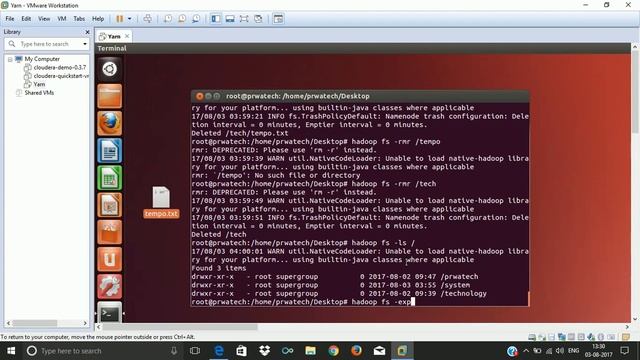This screenshot has width=640, height=360.
Task: Toggle the console view button
Action: [278, 19]
